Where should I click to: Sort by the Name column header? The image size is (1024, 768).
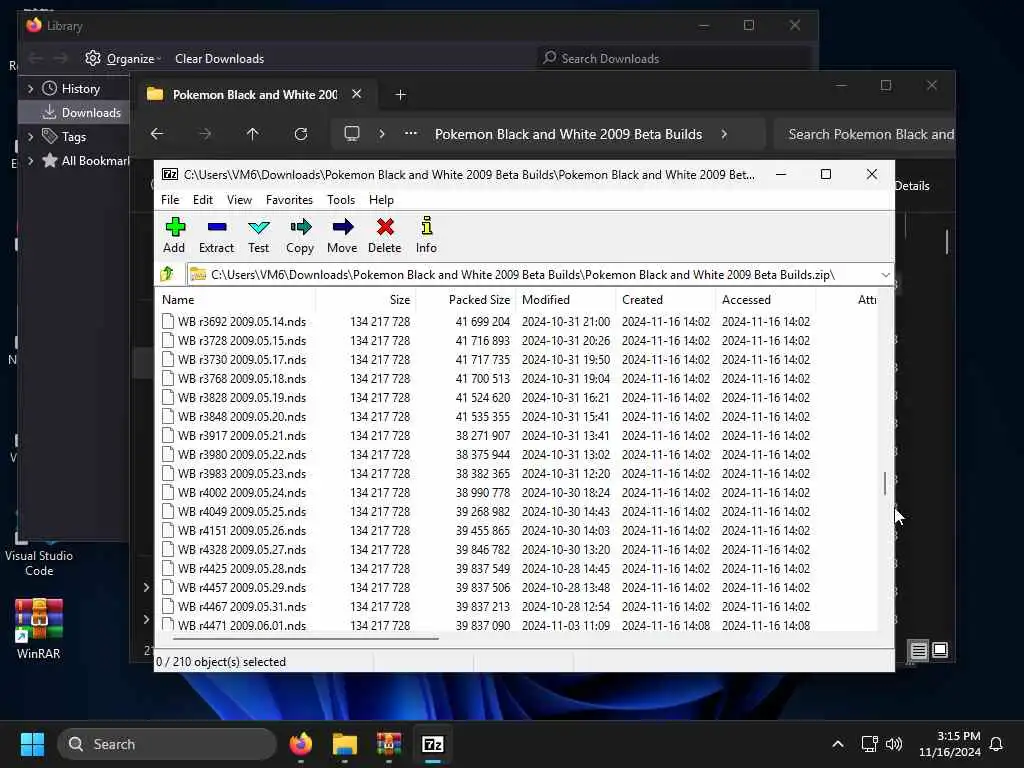(x=236, y=300)
